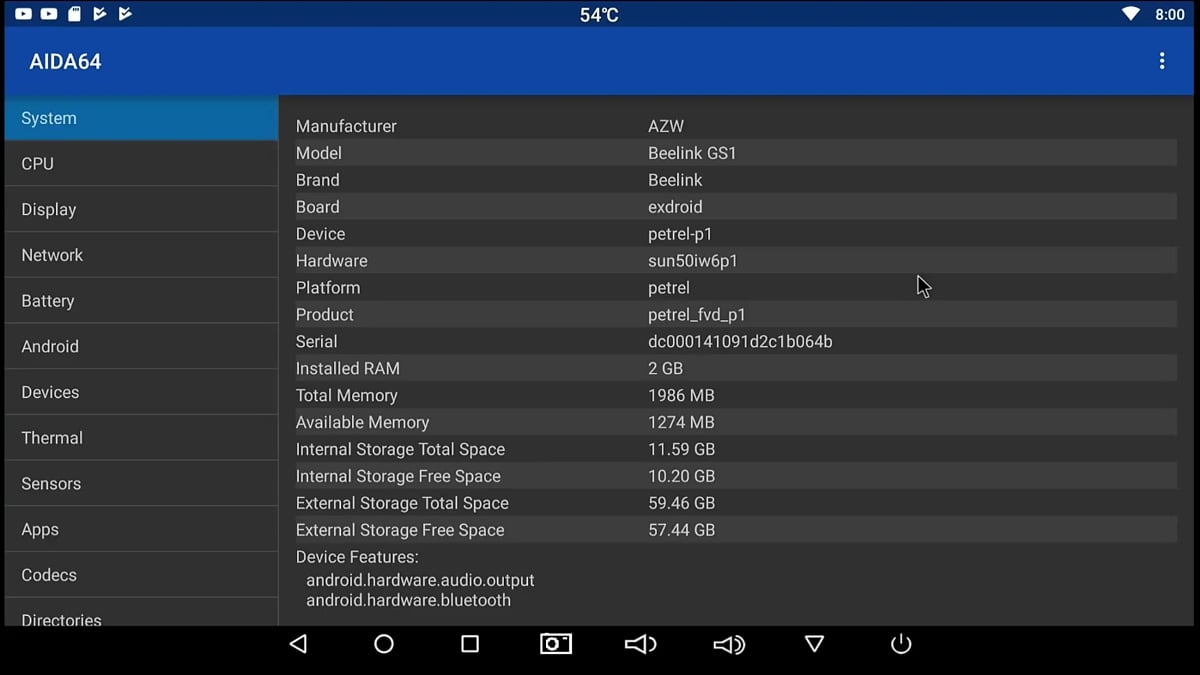Viewport: 1200px width, 675px height.
Task: Click the android.hardware.audio.output feature line
Action: click(420, 580)
